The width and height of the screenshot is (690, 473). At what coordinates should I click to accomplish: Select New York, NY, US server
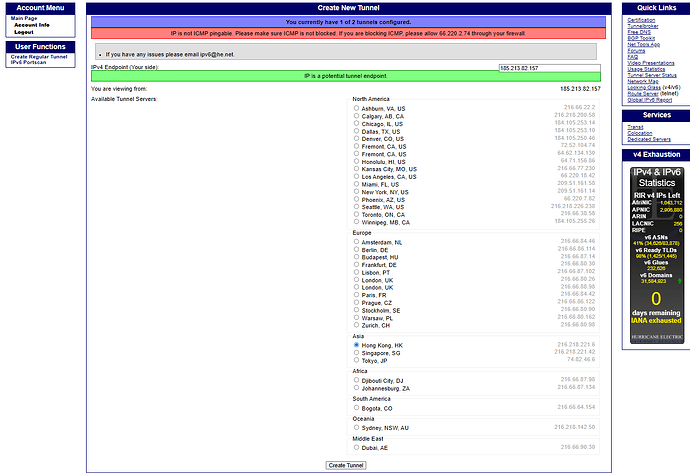pos(356,191)
